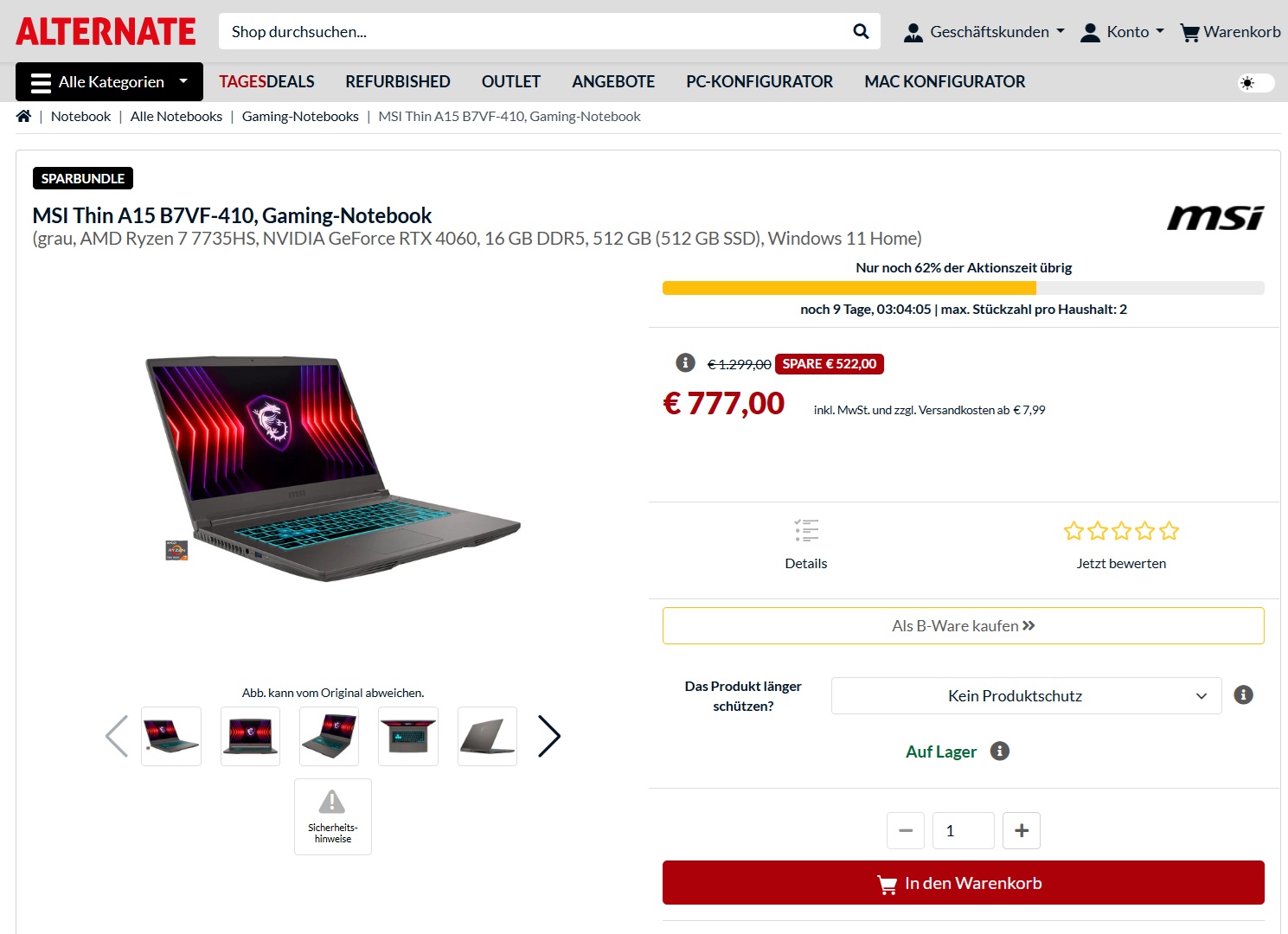Click Als B-Ware kaufen link
The width and height of the screenshot is (1288, 934).
coord(964,625)
